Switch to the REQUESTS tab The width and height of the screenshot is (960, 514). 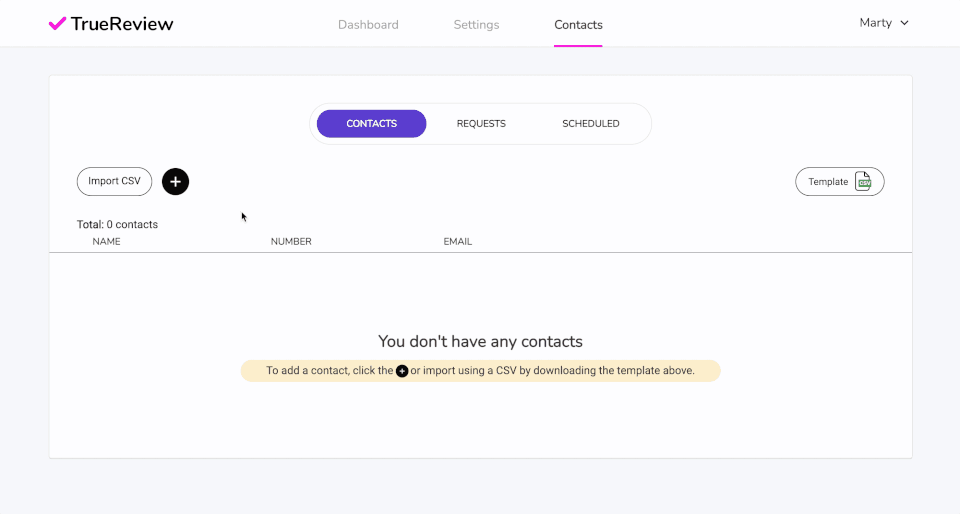tap(481, 124)
